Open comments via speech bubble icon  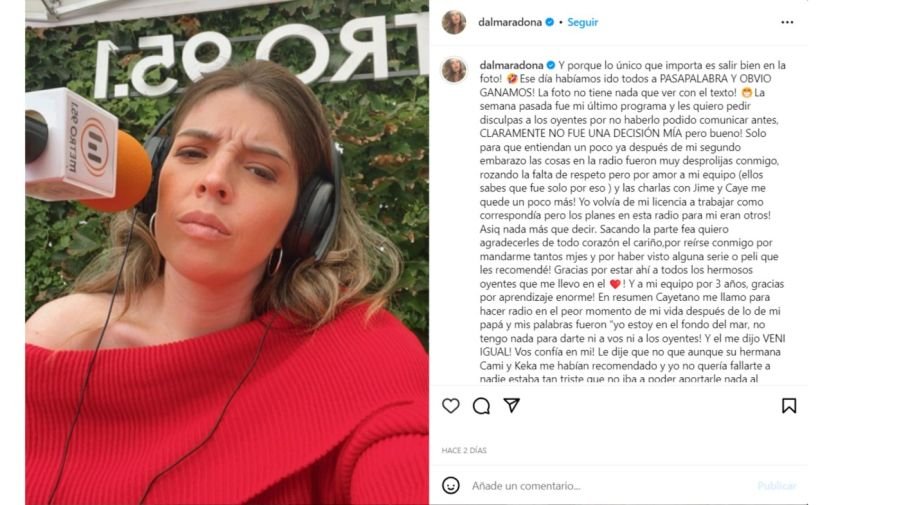tap(481, 406)
